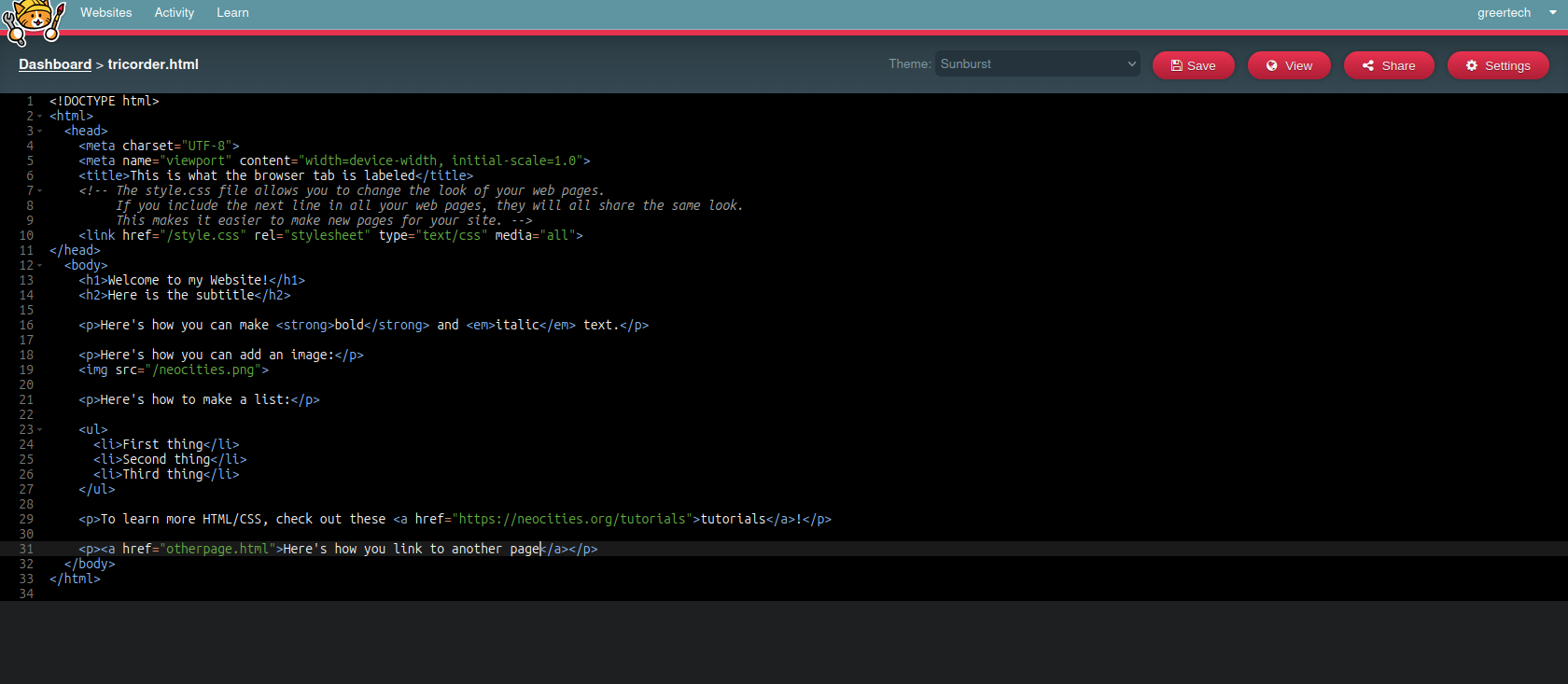This screenshot has height=684, width=1568.
Task: Collapse the html tag fold on line 2
Action: click(x=40, y=117)
